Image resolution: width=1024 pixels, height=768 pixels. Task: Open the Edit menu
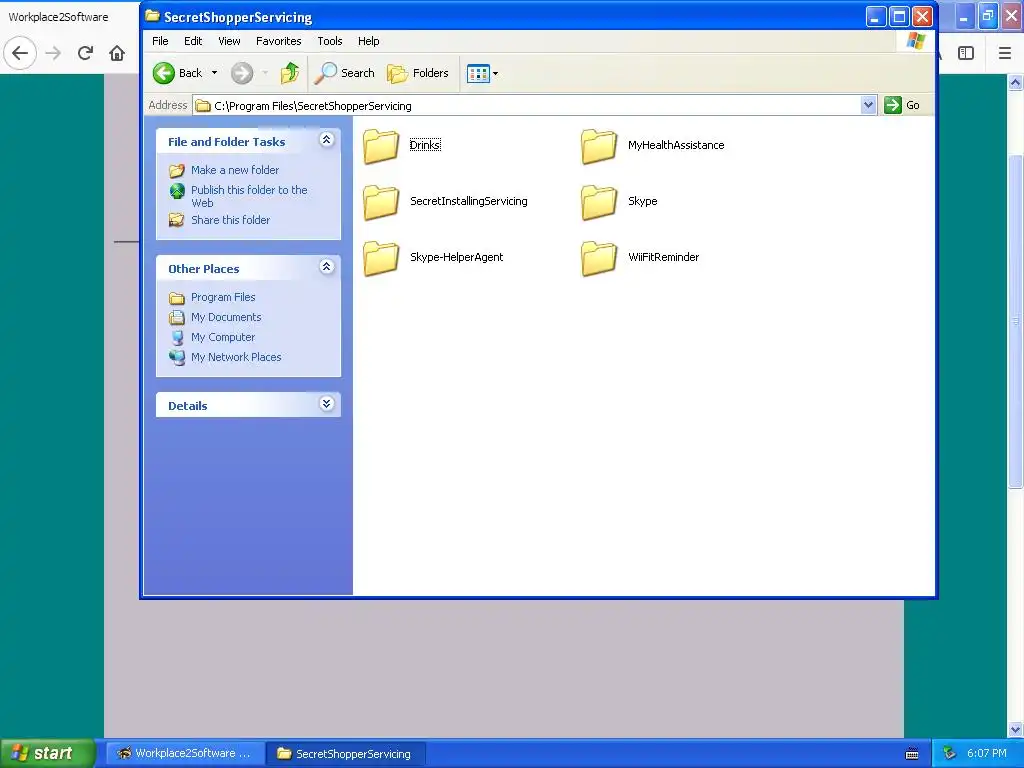pyautogui.click(x=193, y=41)
